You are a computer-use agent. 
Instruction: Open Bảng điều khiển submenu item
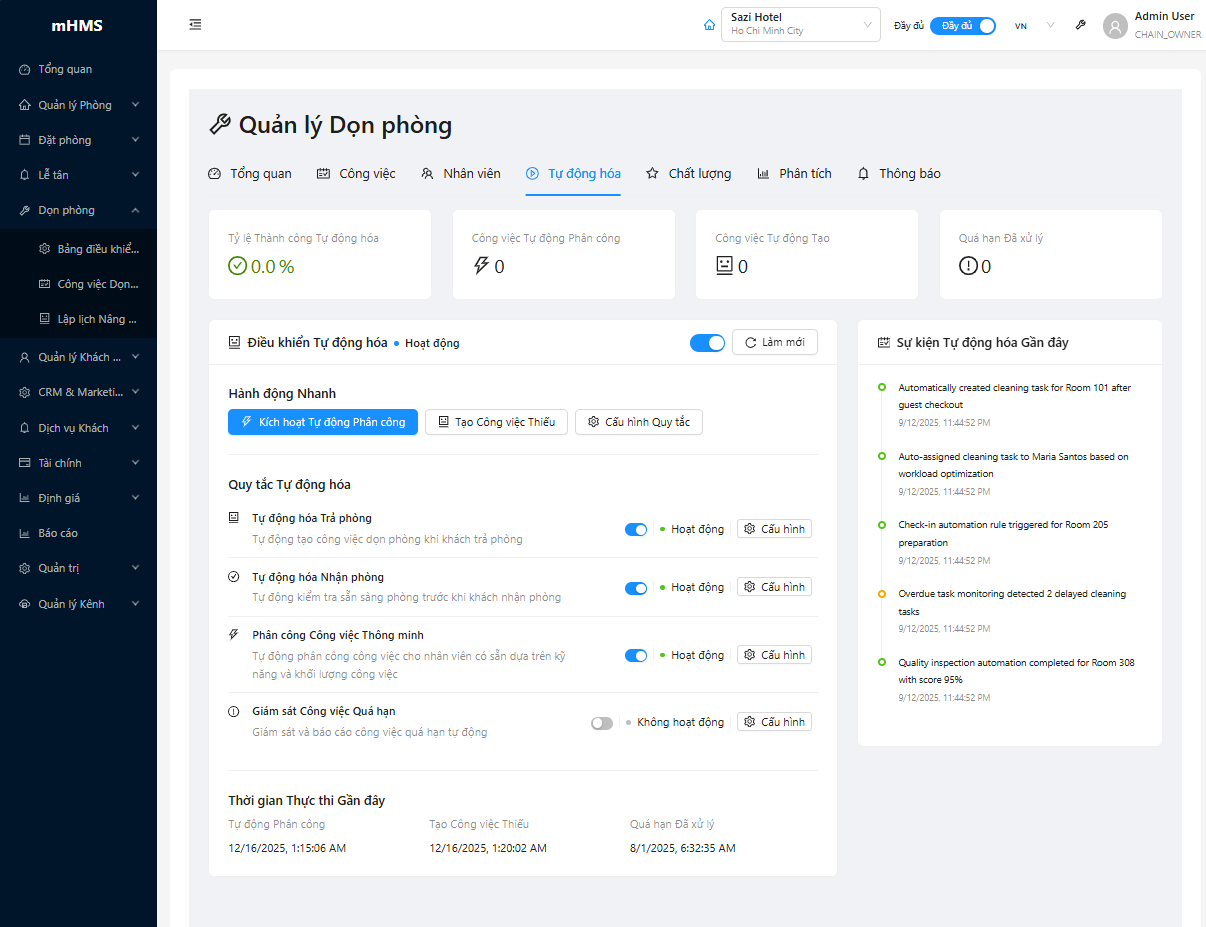click(98, 249)
